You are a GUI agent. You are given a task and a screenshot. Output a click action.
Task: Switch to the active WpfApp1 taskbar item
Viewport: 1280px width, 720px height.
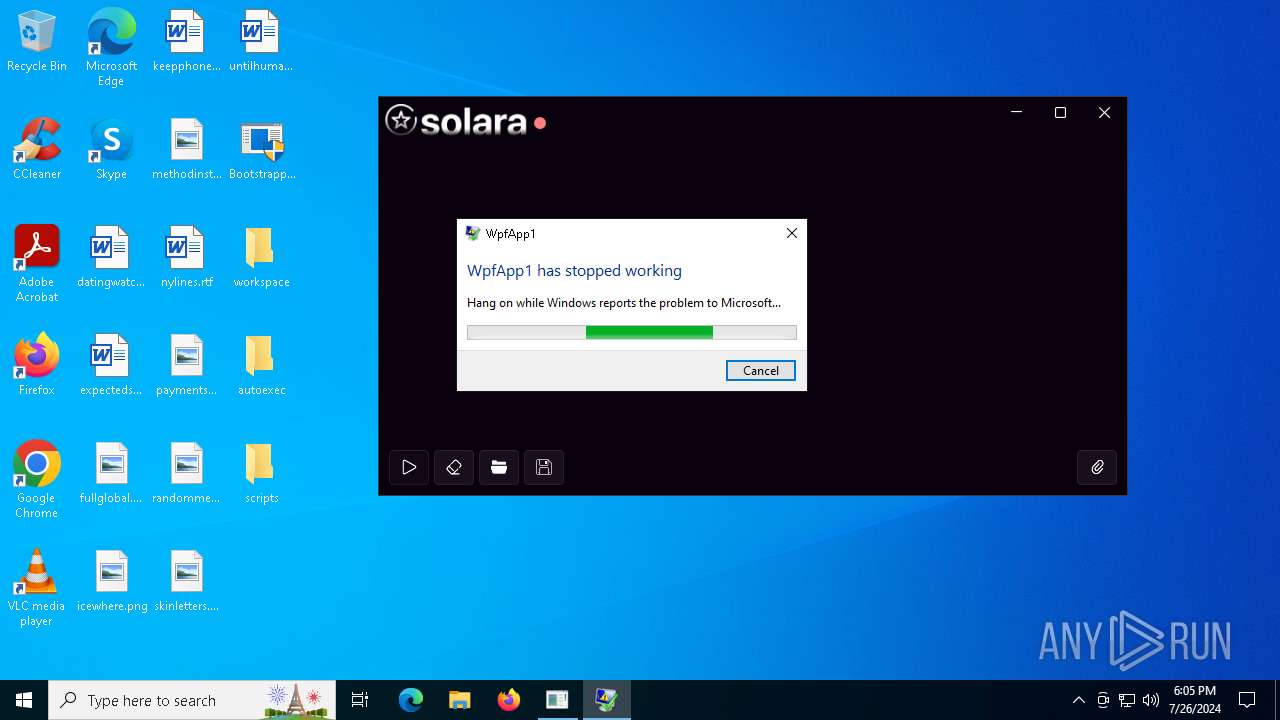coord(606,700)
